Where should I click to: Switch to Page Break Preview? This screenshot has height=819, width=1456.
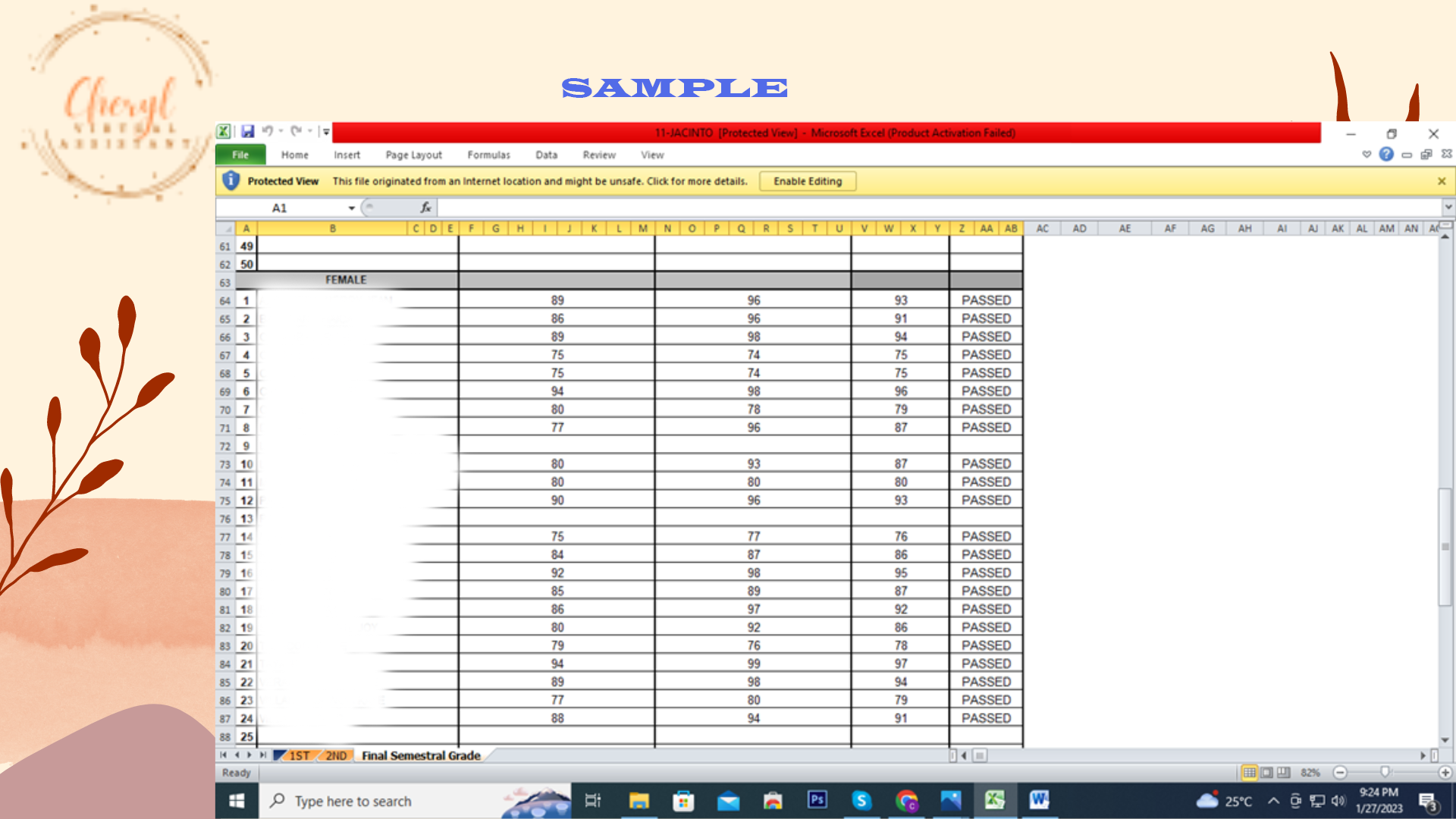[x=1283, y=772]
